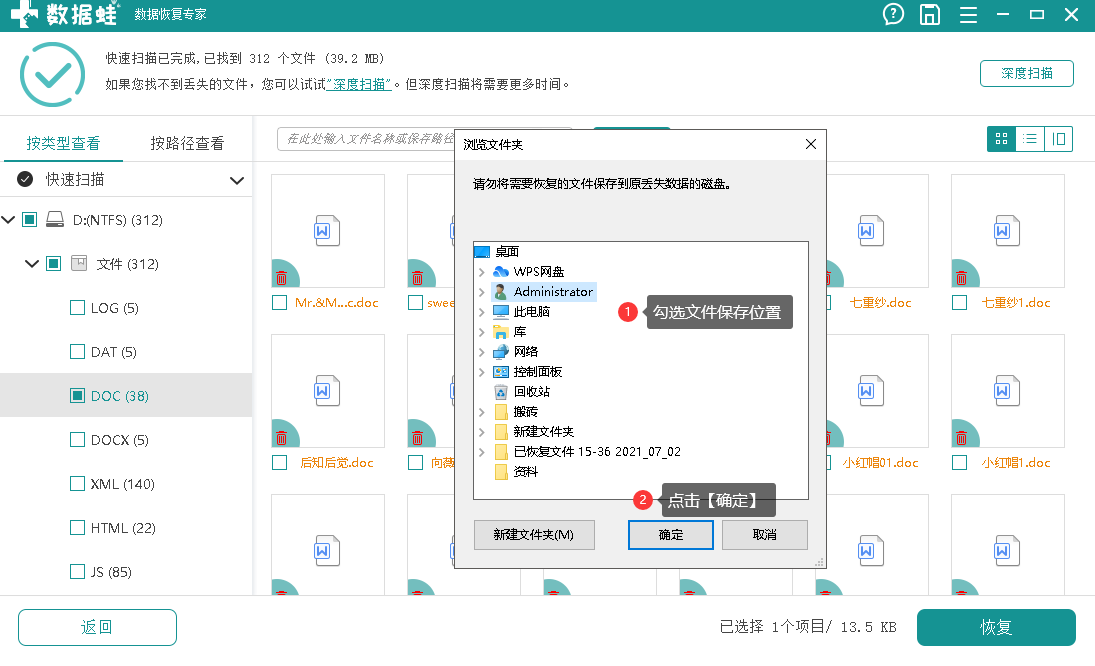Check the Mr.&M...c.doc file checkbox
Viewport: 1095px width, 666px height.
[279, 303]
